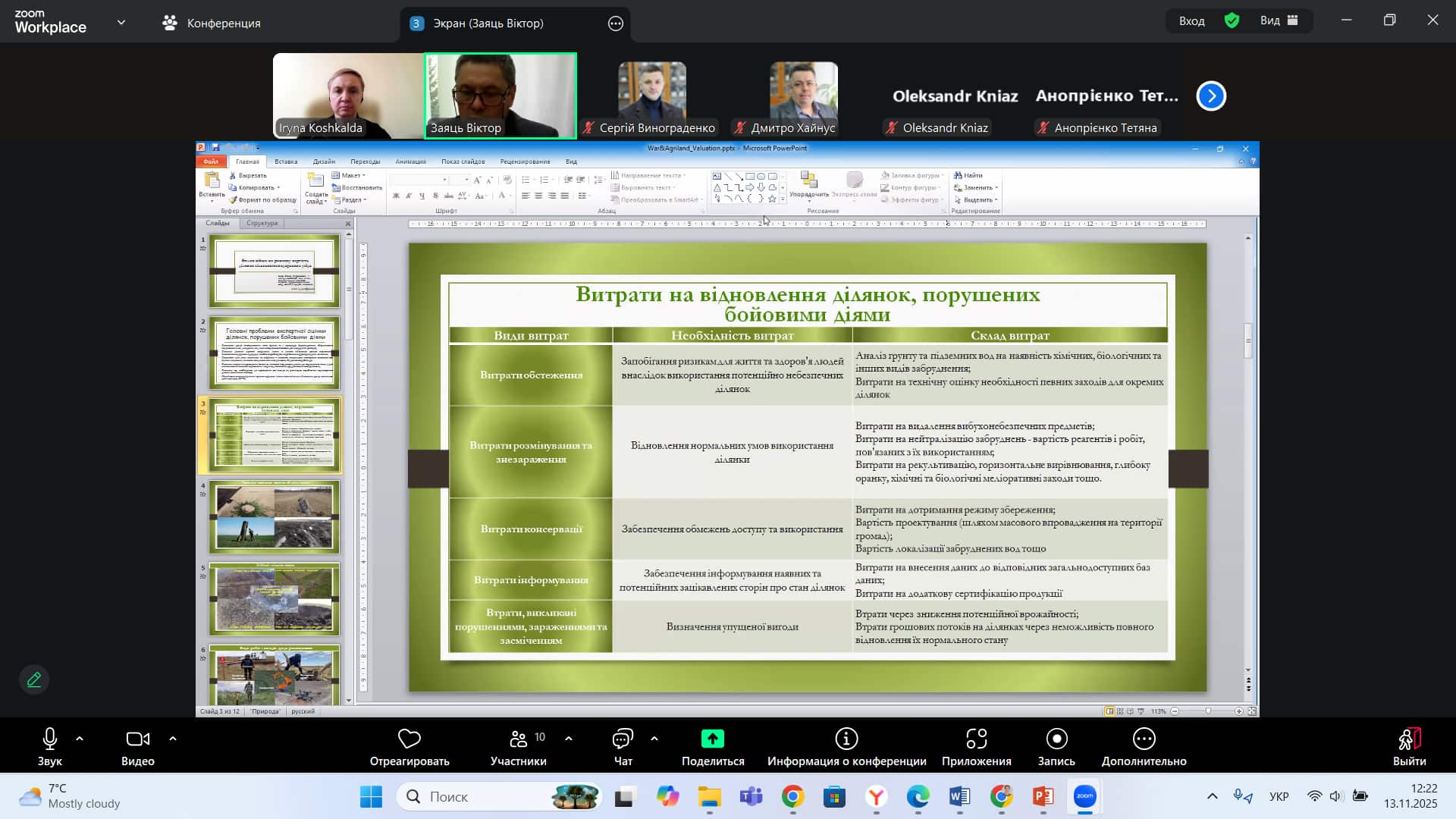This screenshot has height=819, width=1456.
Task: Open the Reactions heart icon
Action: click(409, 739)
